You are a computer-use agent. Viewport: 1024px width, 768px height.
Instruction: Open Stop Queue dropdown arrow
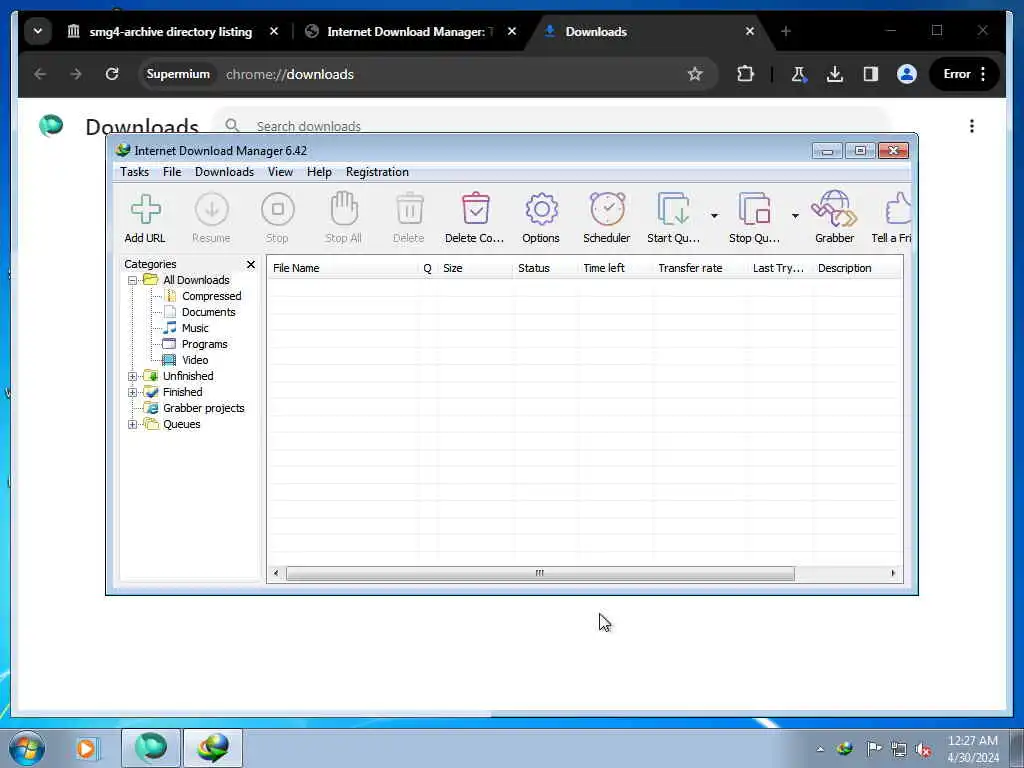tap(795, 216)
